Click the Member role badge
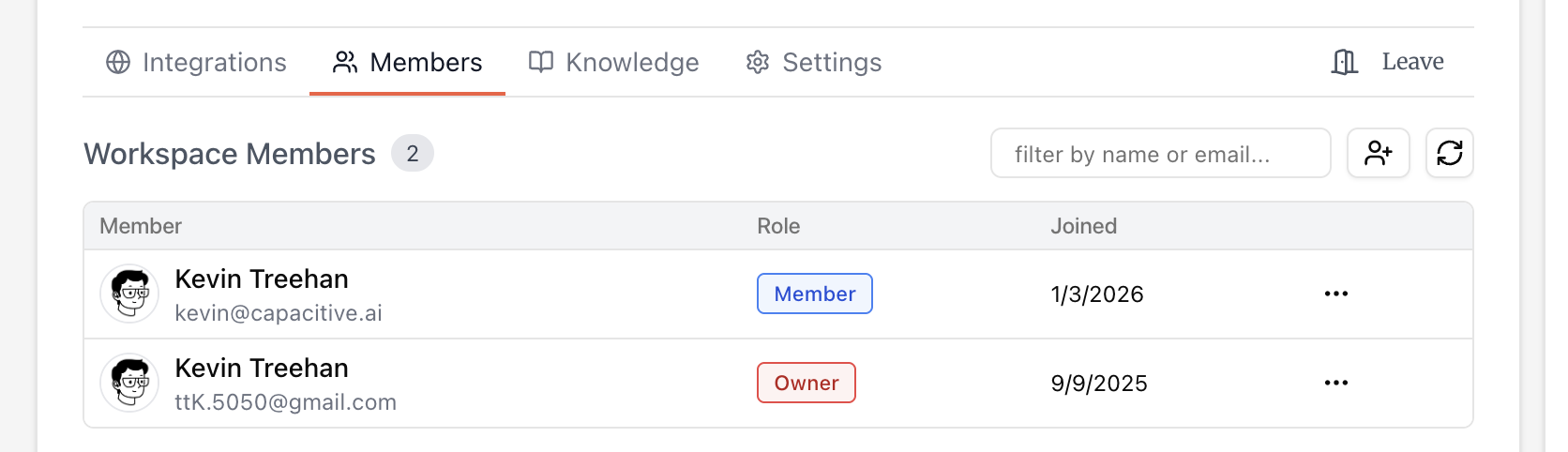 (814, 294)
